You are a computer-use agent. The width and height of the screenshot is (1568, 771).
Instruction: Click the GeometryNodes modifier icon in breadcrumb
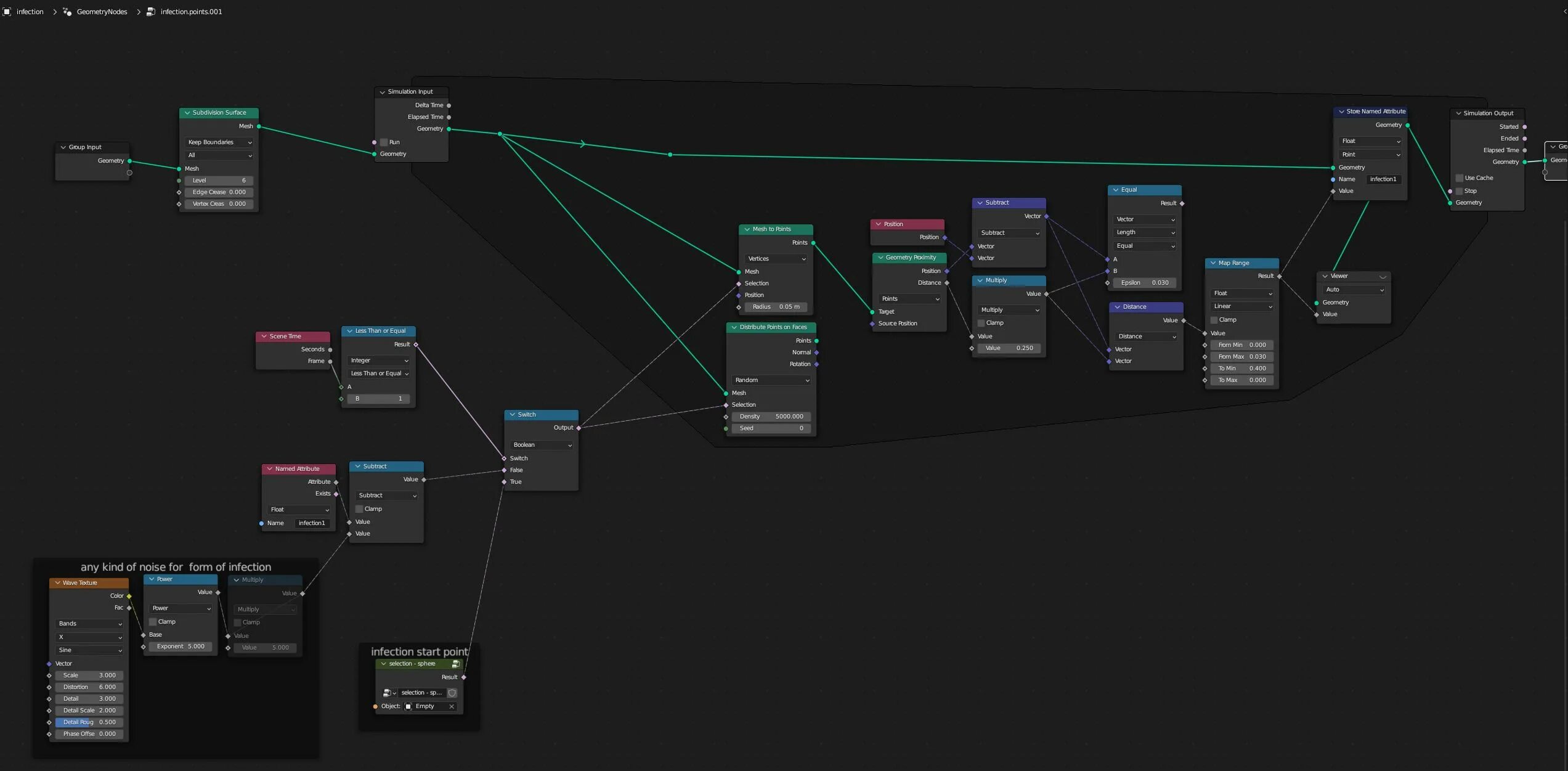coord(67,12)
